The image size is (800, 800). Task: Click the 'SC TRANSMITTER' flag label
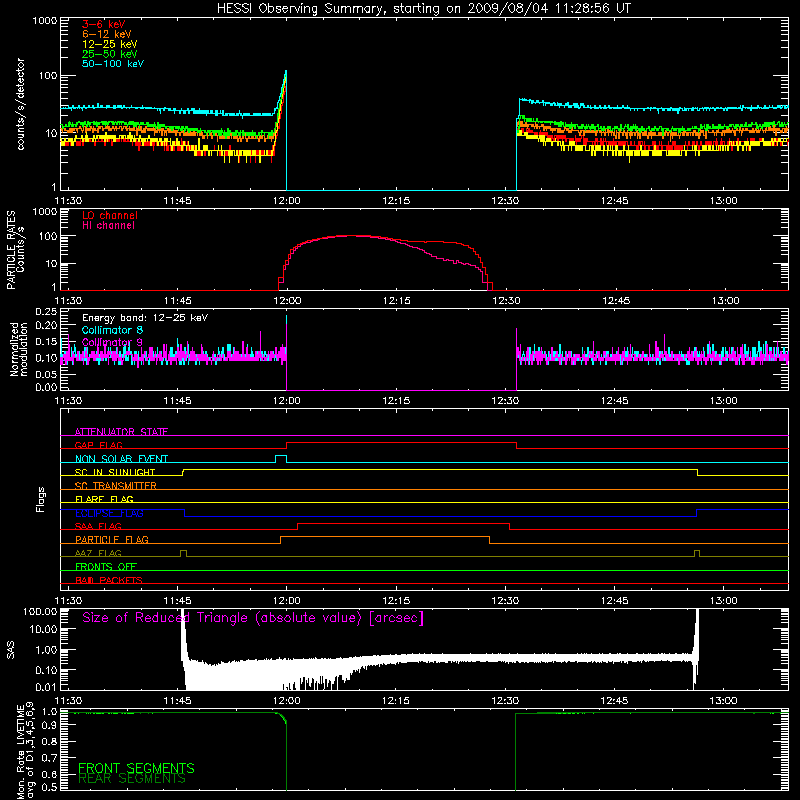pyautogui.click(x=115, y=486)
